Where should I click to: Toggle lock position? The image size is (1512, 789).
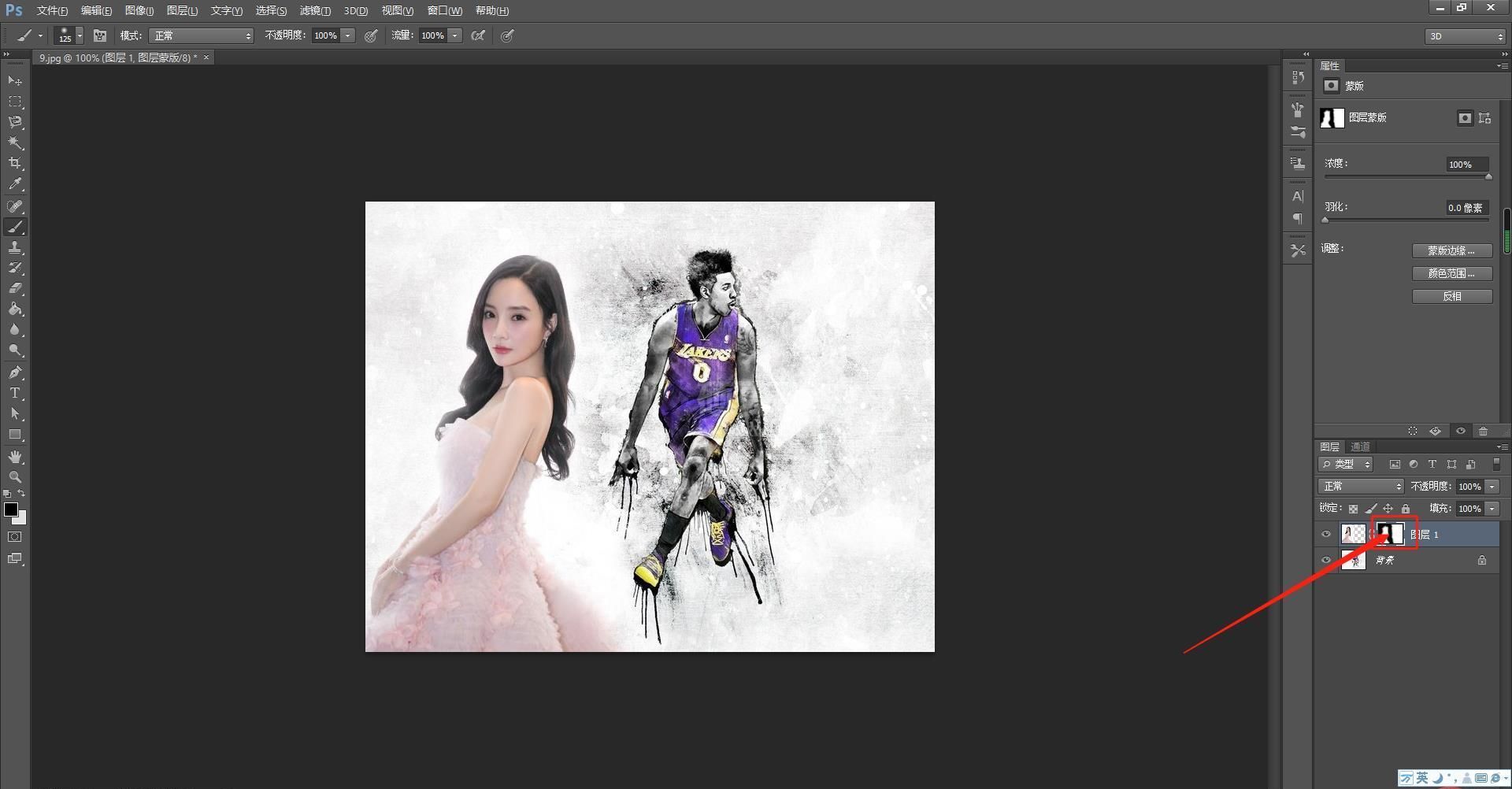tap(1388, 509)
